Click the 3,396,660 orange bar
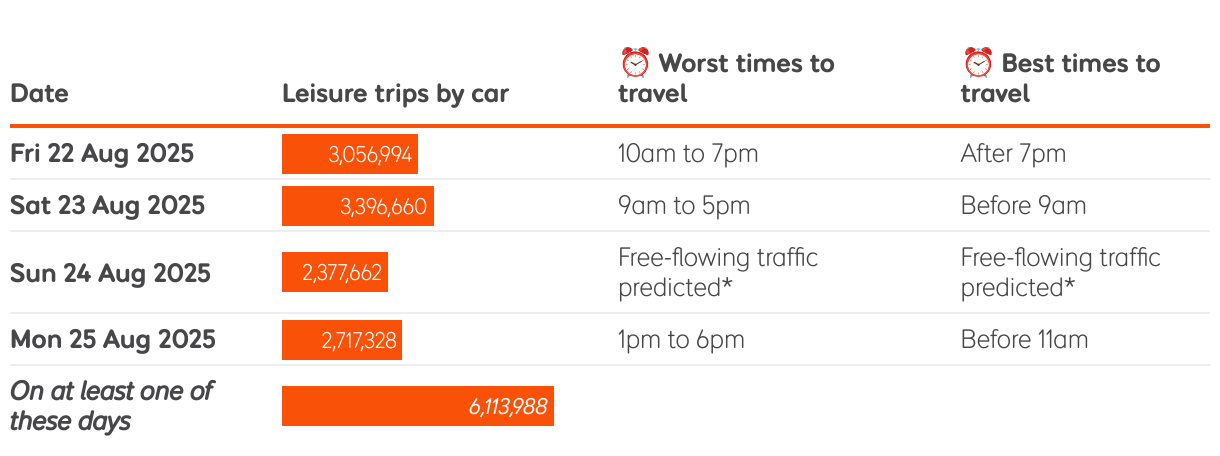Image resolution: width=1220 pixels, height=456 pixels. coord(358,206)
